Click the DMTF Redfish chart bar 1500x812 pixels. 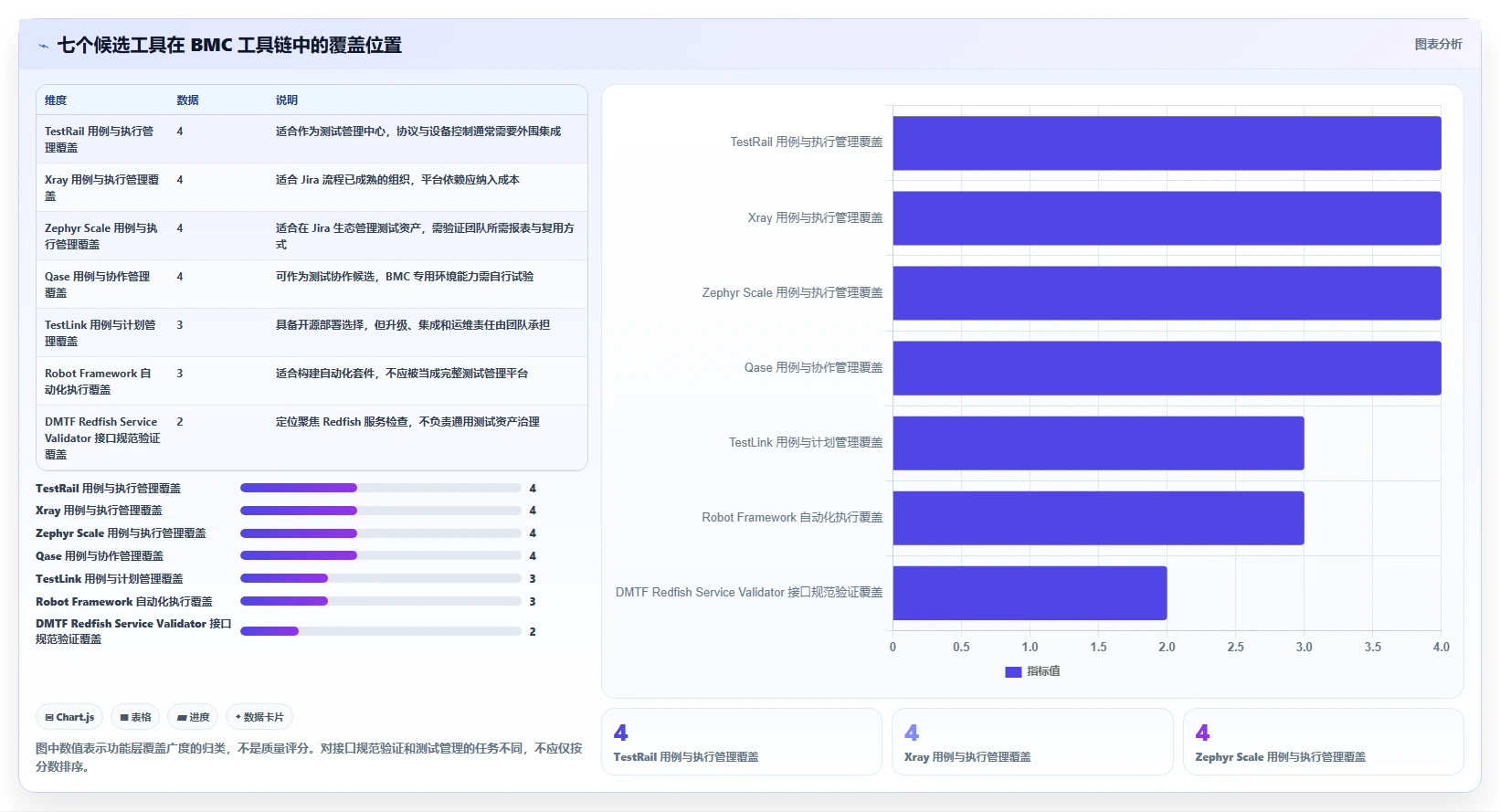(1030, 593)
